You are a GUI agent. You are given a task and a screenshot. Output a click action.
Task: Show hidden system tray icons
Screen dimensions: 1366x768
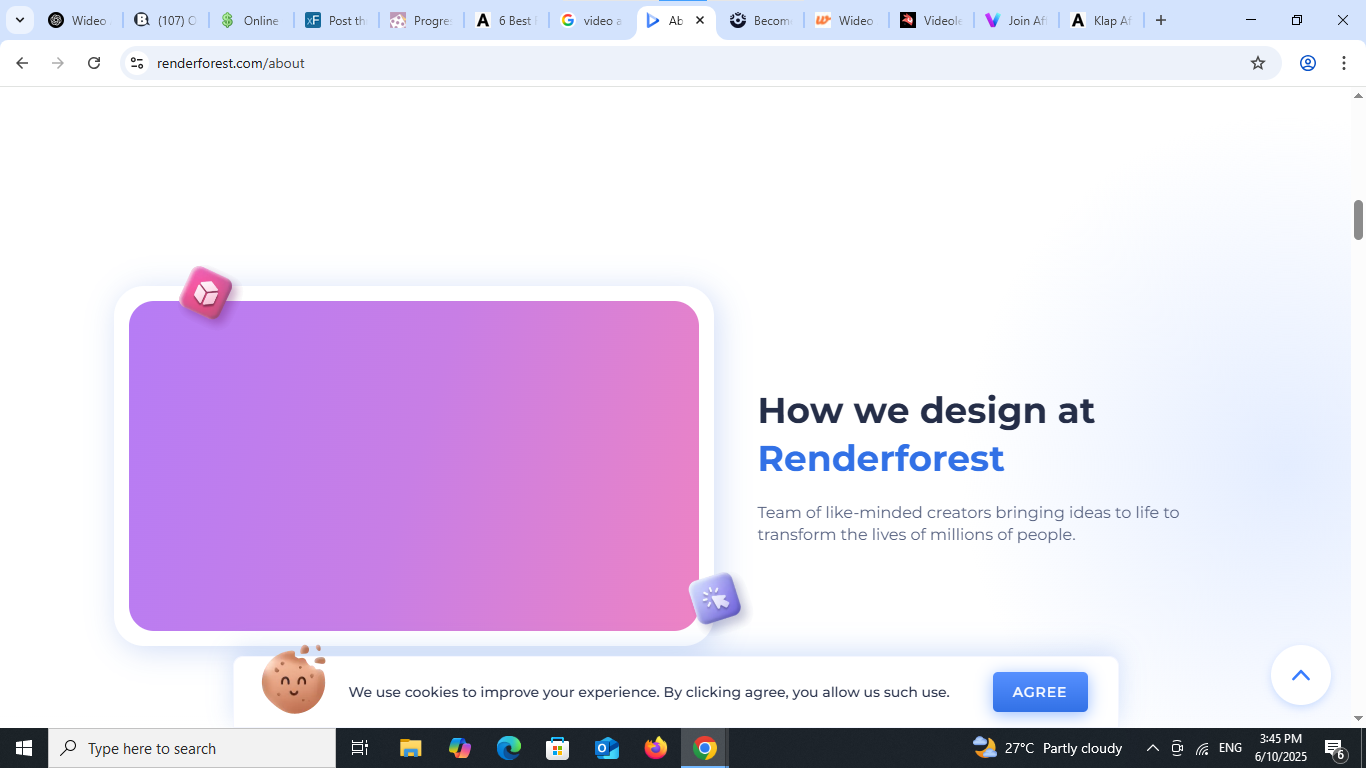tap(1152, 748)
